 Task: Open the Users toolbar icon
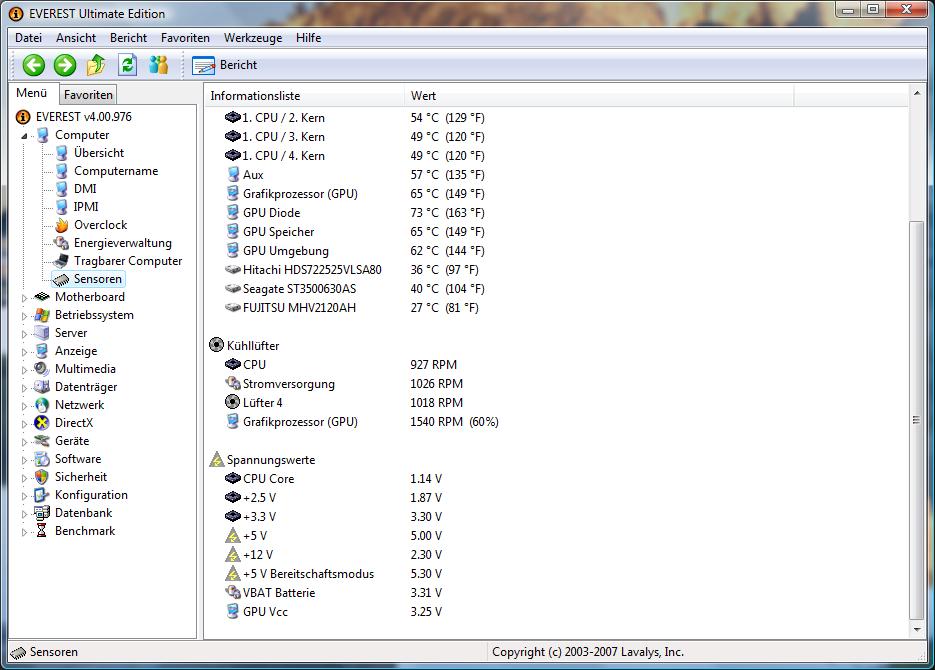[x=159, y=65]
